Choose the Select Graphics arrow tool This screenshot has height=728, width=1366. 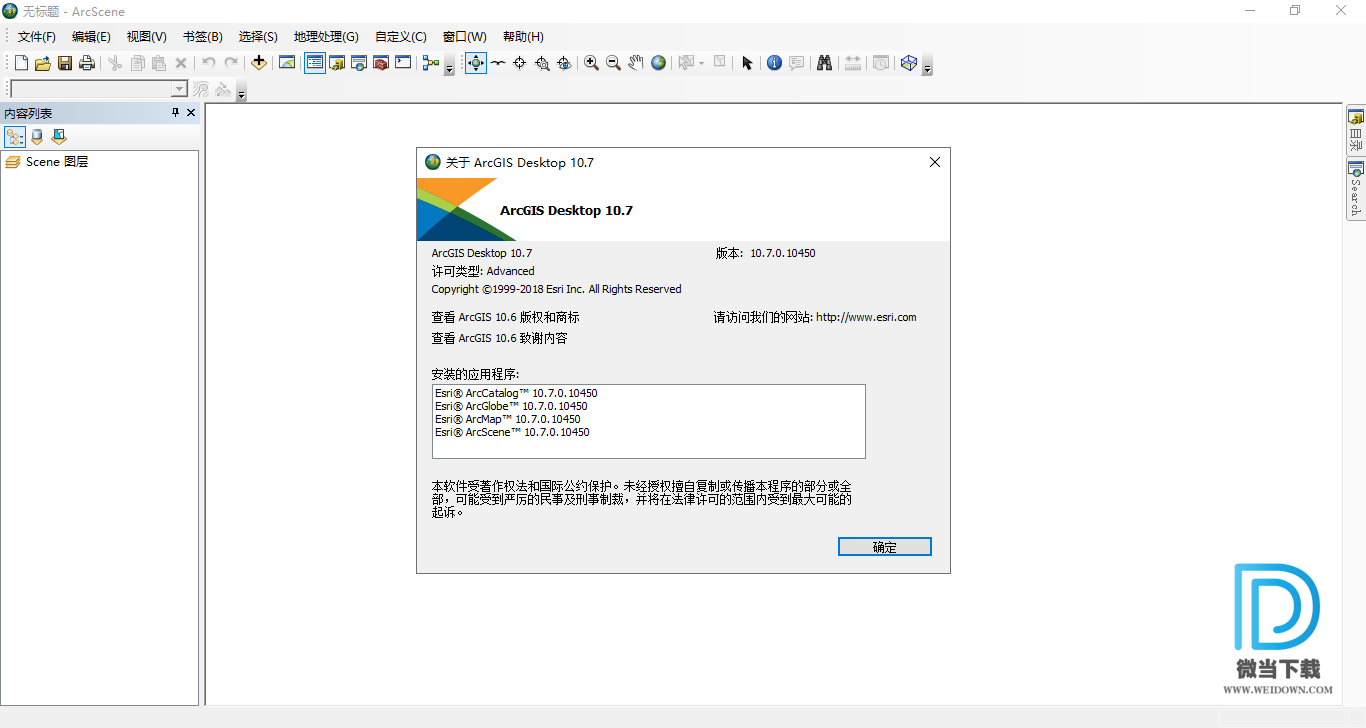pyautogui.click(x=746, y=63)
